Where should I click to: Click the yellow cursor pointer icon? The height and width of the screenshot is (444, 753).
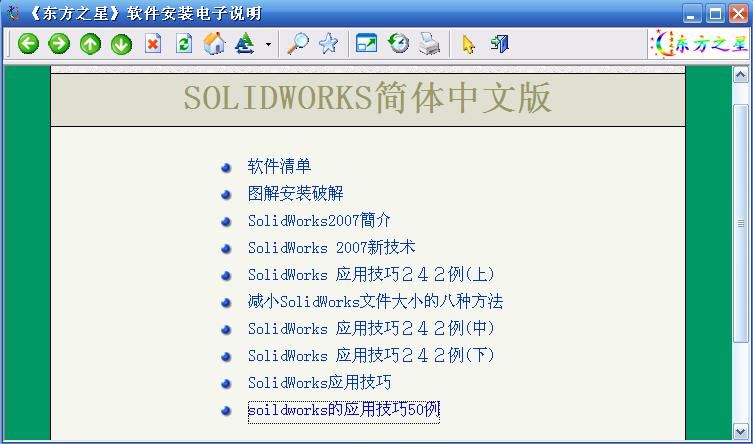[x=468, y=44]
